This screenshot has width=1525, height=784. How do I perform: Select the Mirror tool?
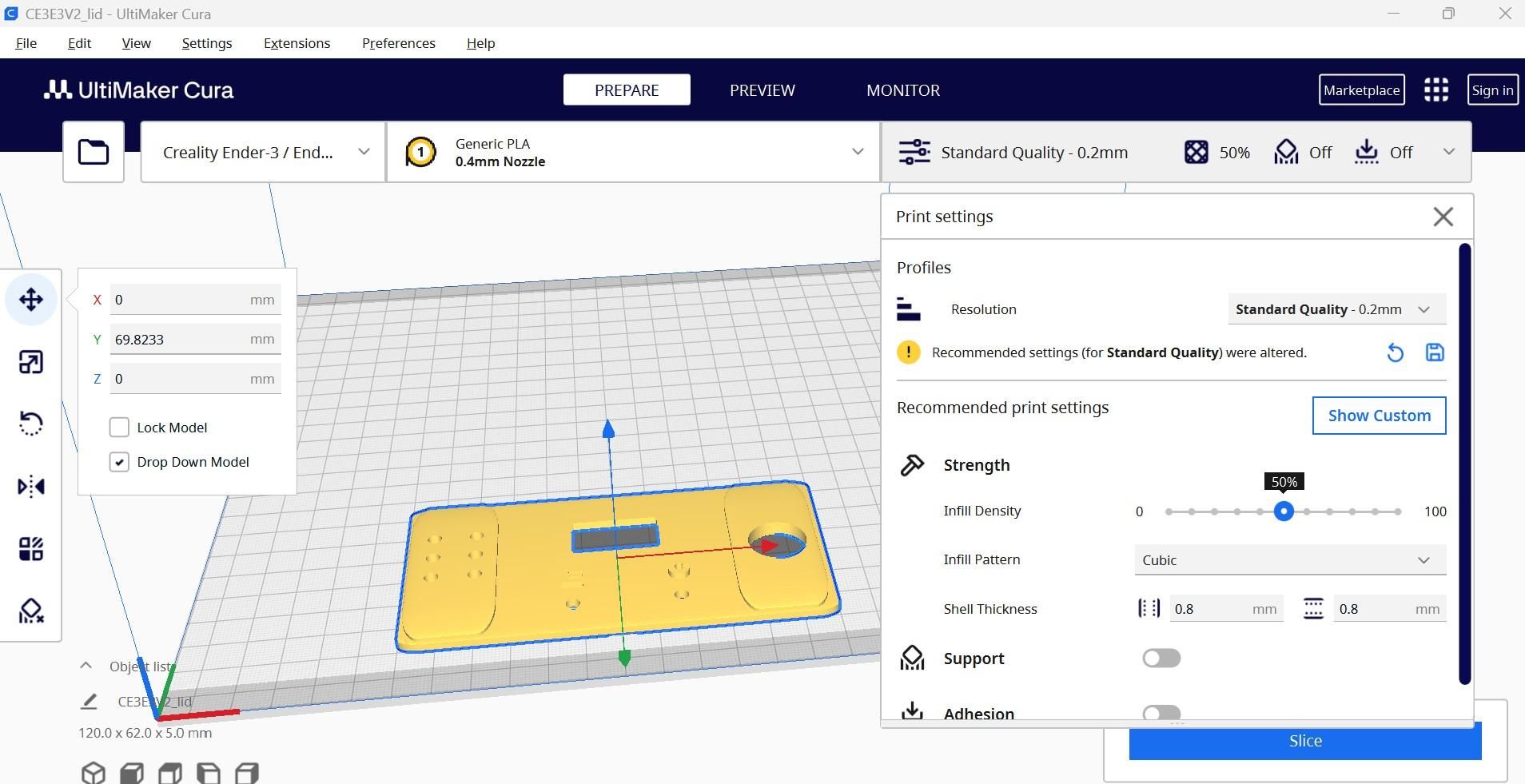[31, 486]
